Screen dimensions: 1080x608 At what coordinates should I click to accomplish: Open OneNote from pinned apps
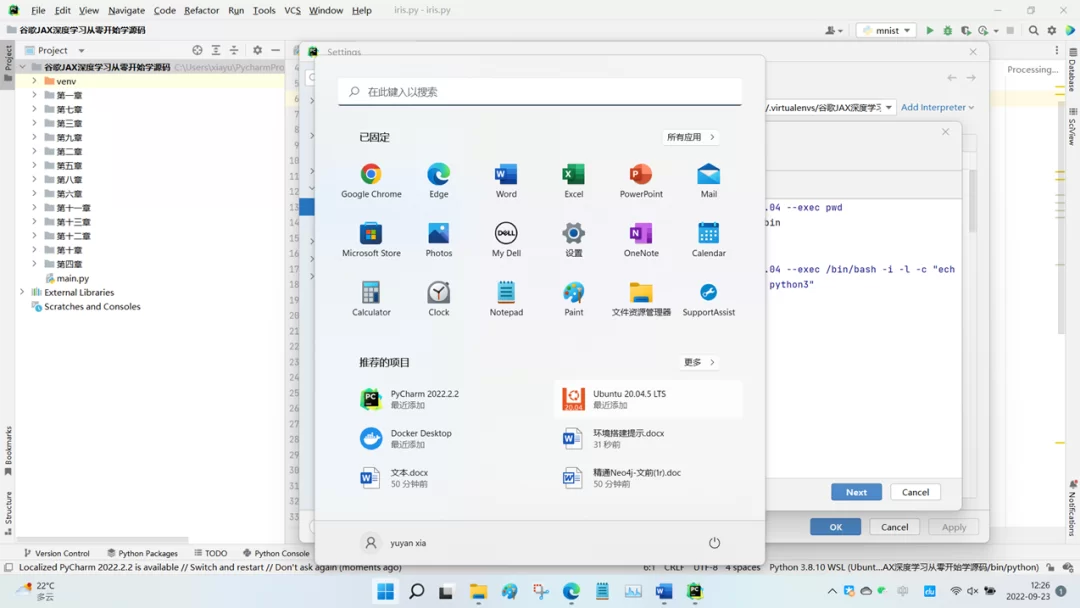(x=641, y=240)
